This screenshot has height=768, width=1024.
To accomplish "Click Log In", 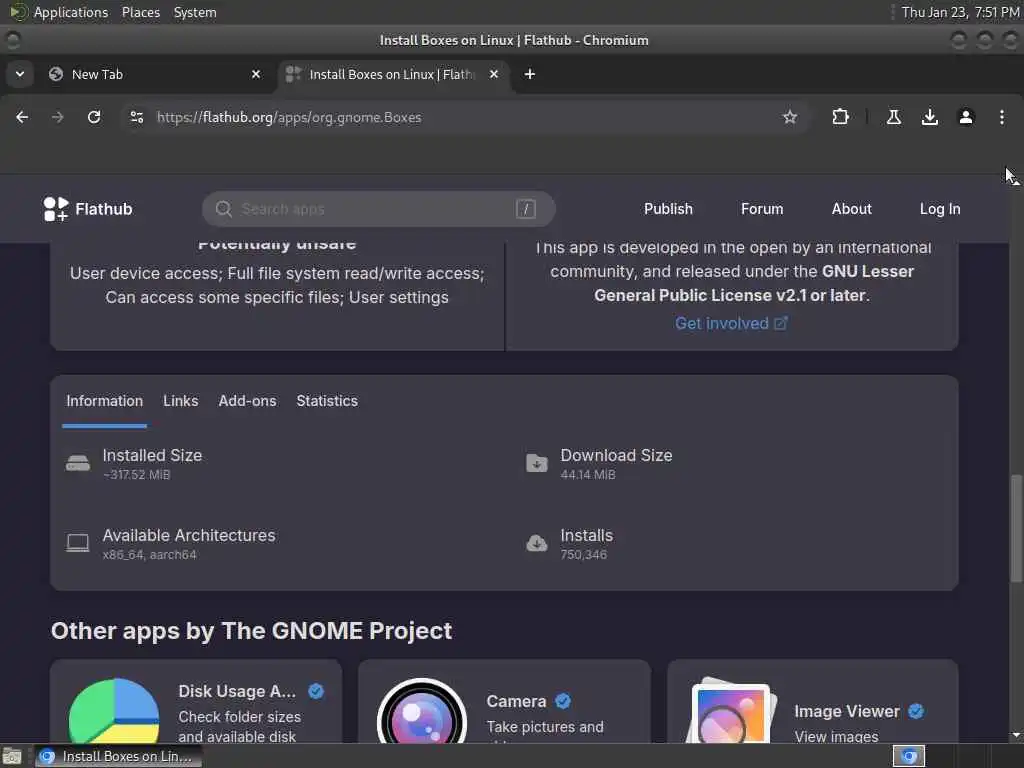I will 940,209.
